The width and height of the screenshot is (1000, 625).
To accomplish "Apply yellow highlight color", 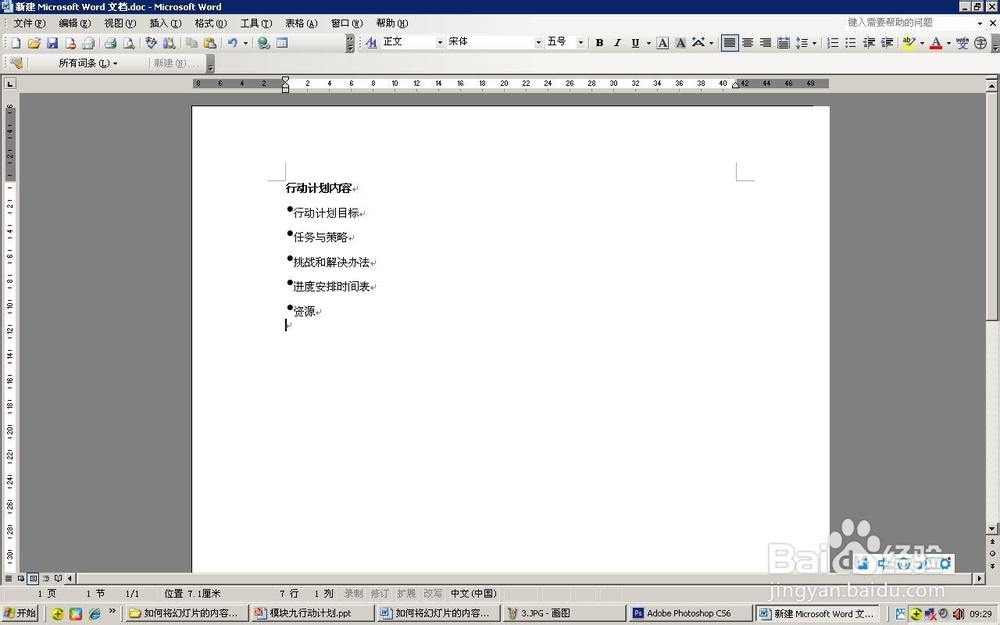I will 909,43.
